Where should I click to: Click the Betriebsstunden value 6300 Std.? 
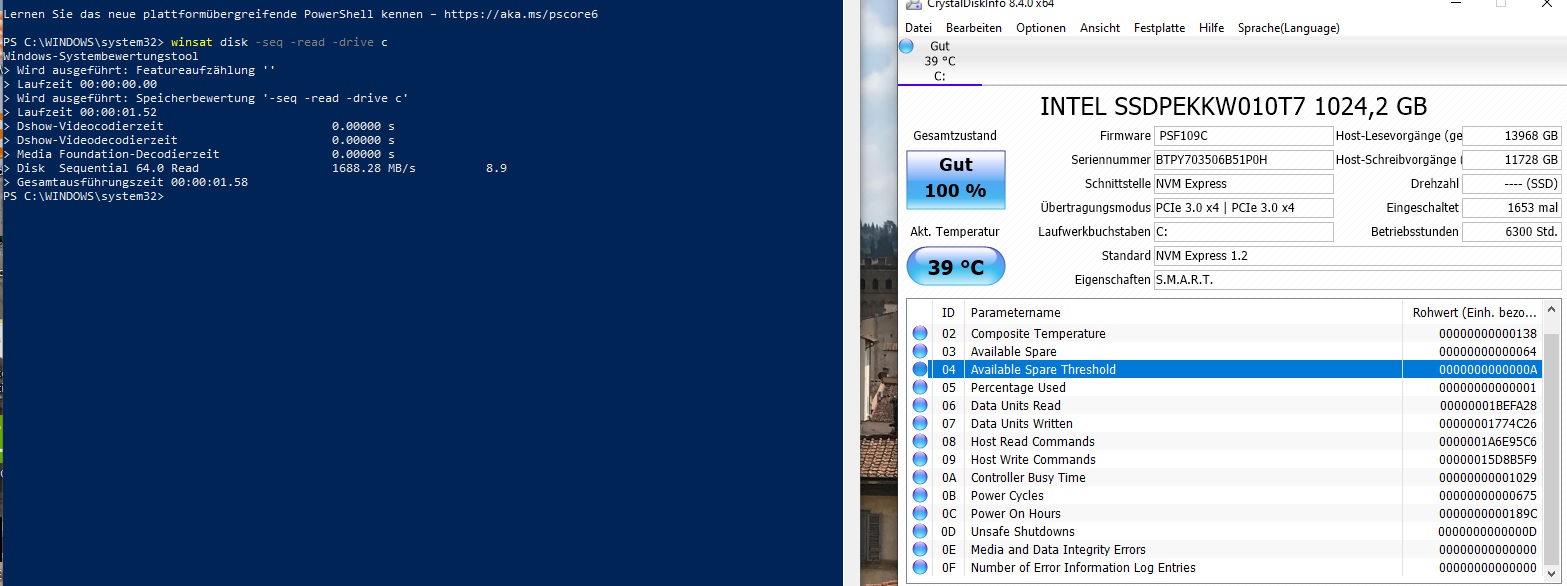point(1512,232)
